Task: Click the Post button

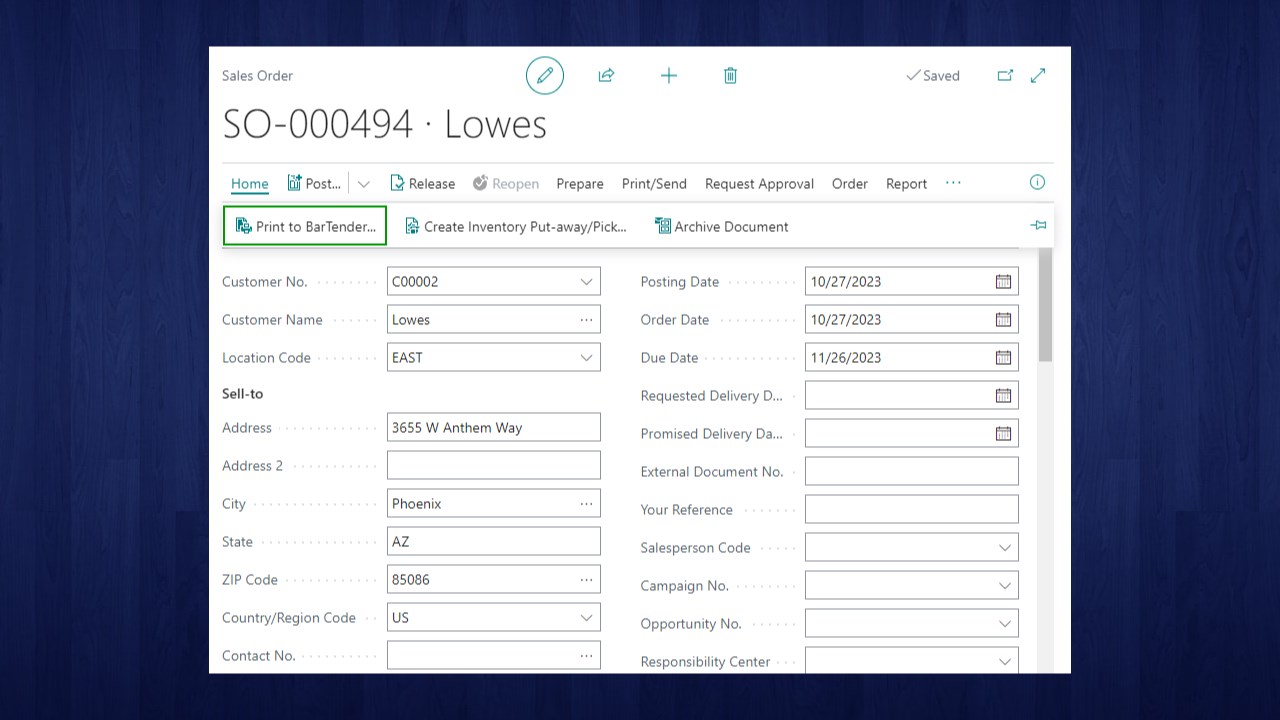Action: click(314, 184)
